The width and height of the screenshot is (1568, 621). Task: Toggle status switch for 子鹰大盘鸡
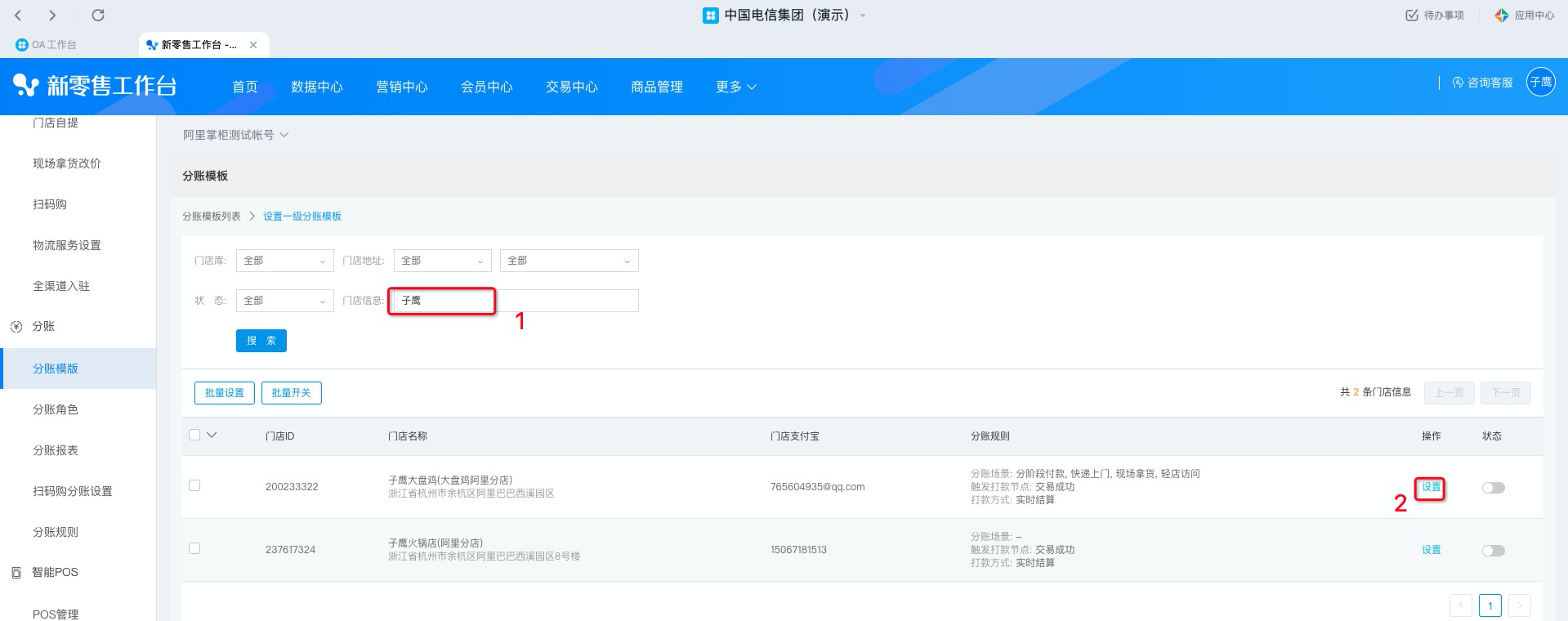[1494, 488]
